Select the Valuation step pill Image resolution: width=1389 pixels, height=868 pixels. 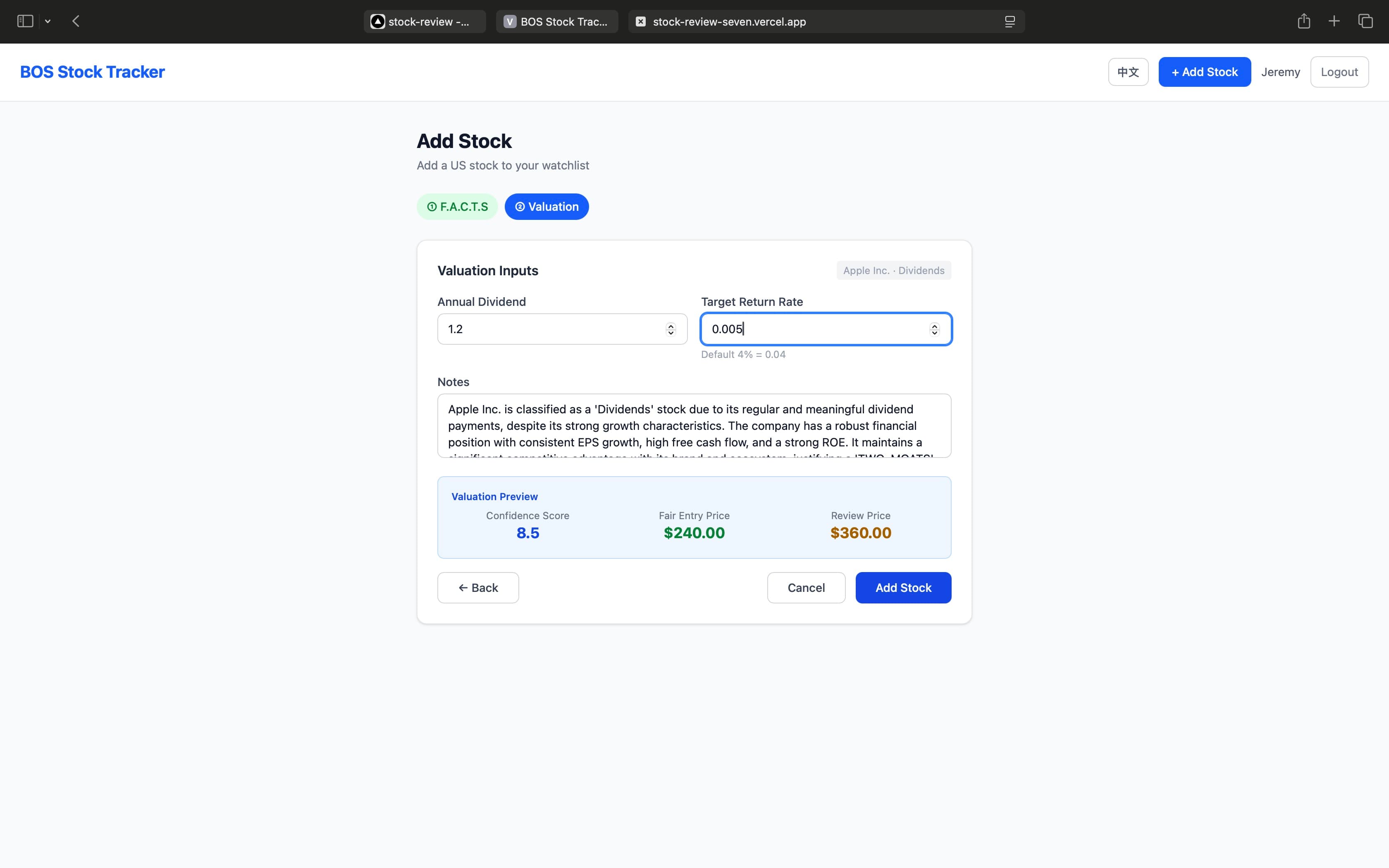(x=547, y=207)
